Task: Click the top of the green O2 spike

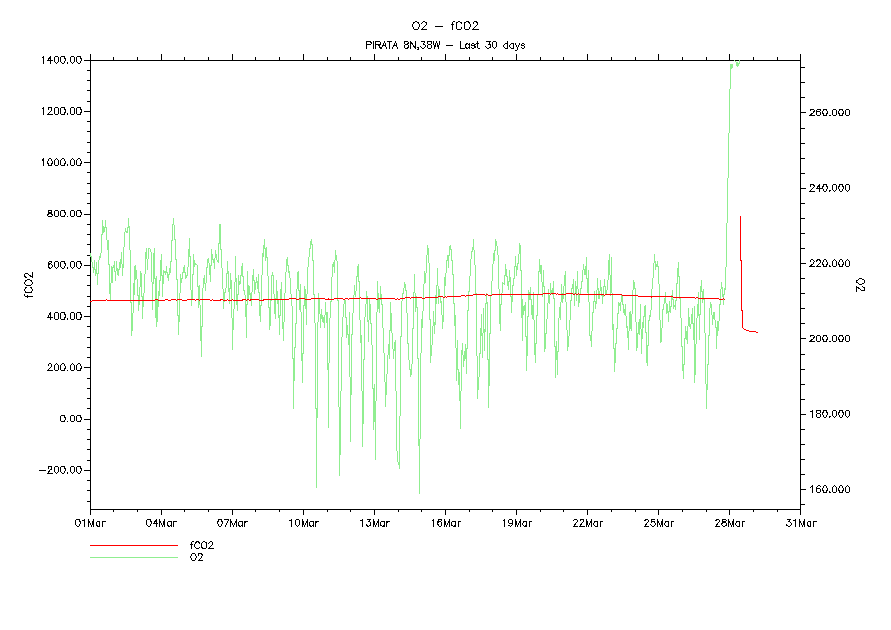Action: tap(733, 63)
